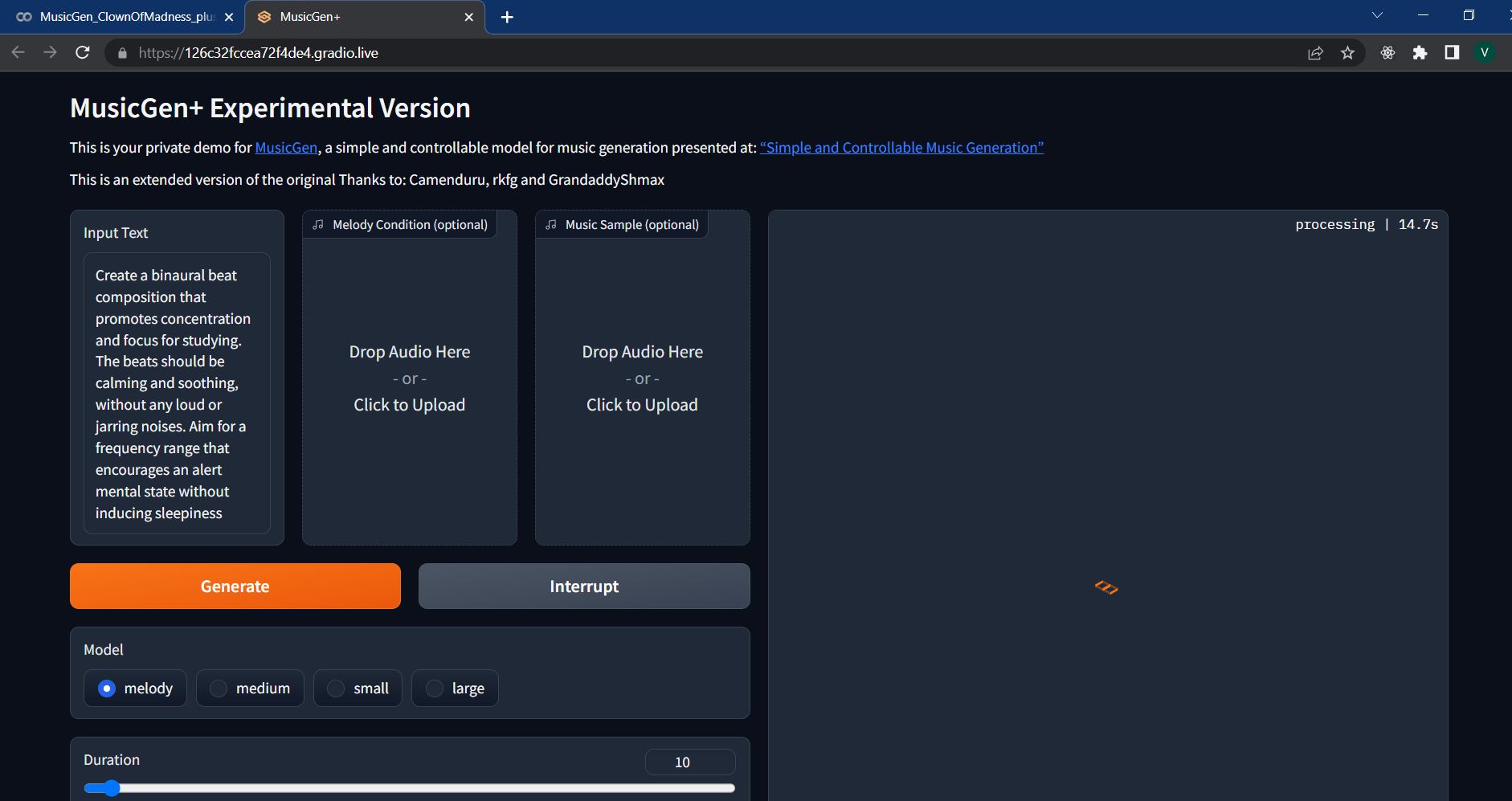1512x801 pixels.
Task: Select the MusicGen+ browser tab
Action: click(x=365, y=17)
